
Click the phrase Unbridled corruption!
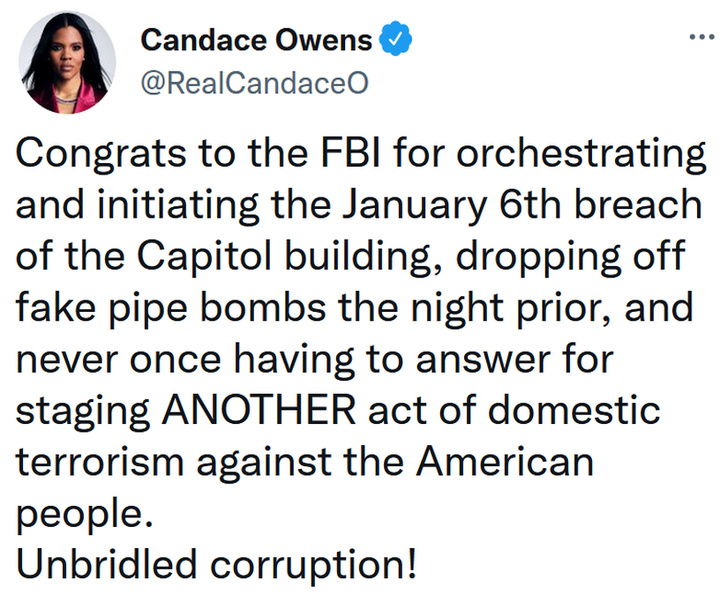[217, 564]
